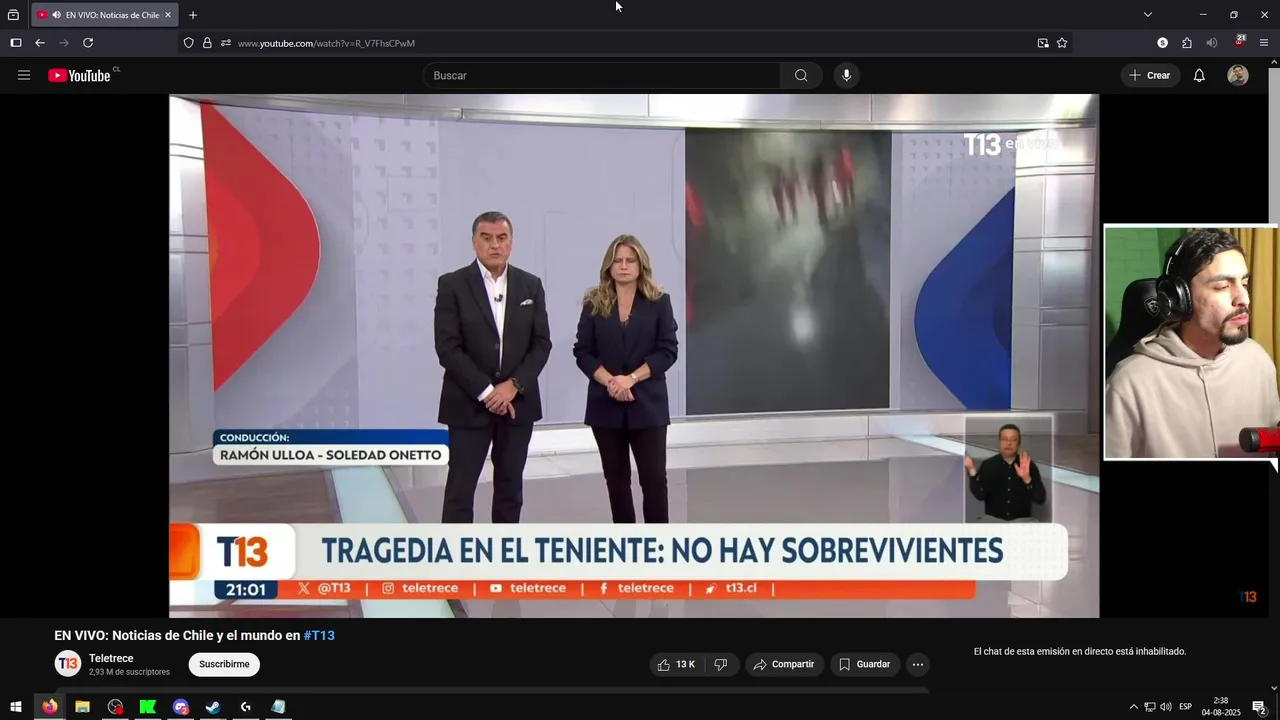The width and height of the screenshot is (1280, 720).
Task: Toggle picture-in-picture from the address bar
Action: point(1043,43)
